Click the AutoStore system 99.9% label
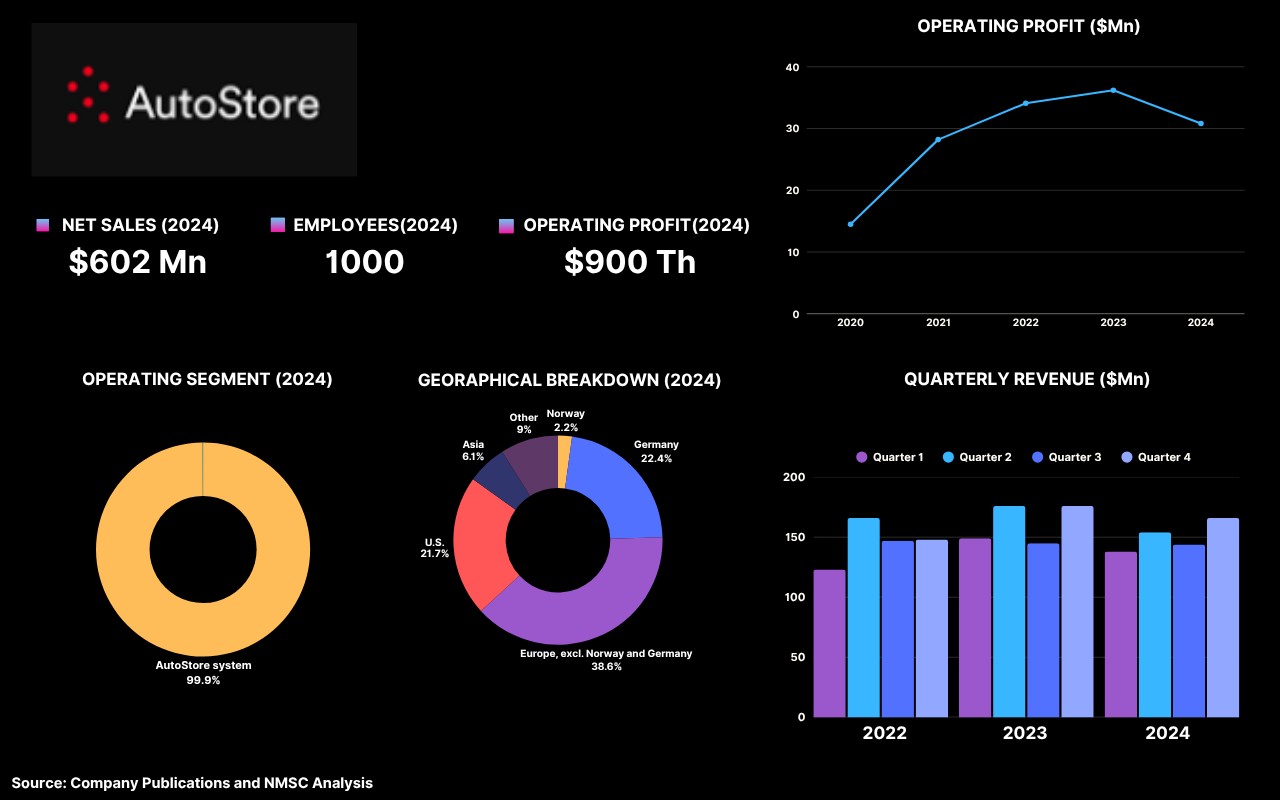The image size is (1280, 800). pos(203,672)
